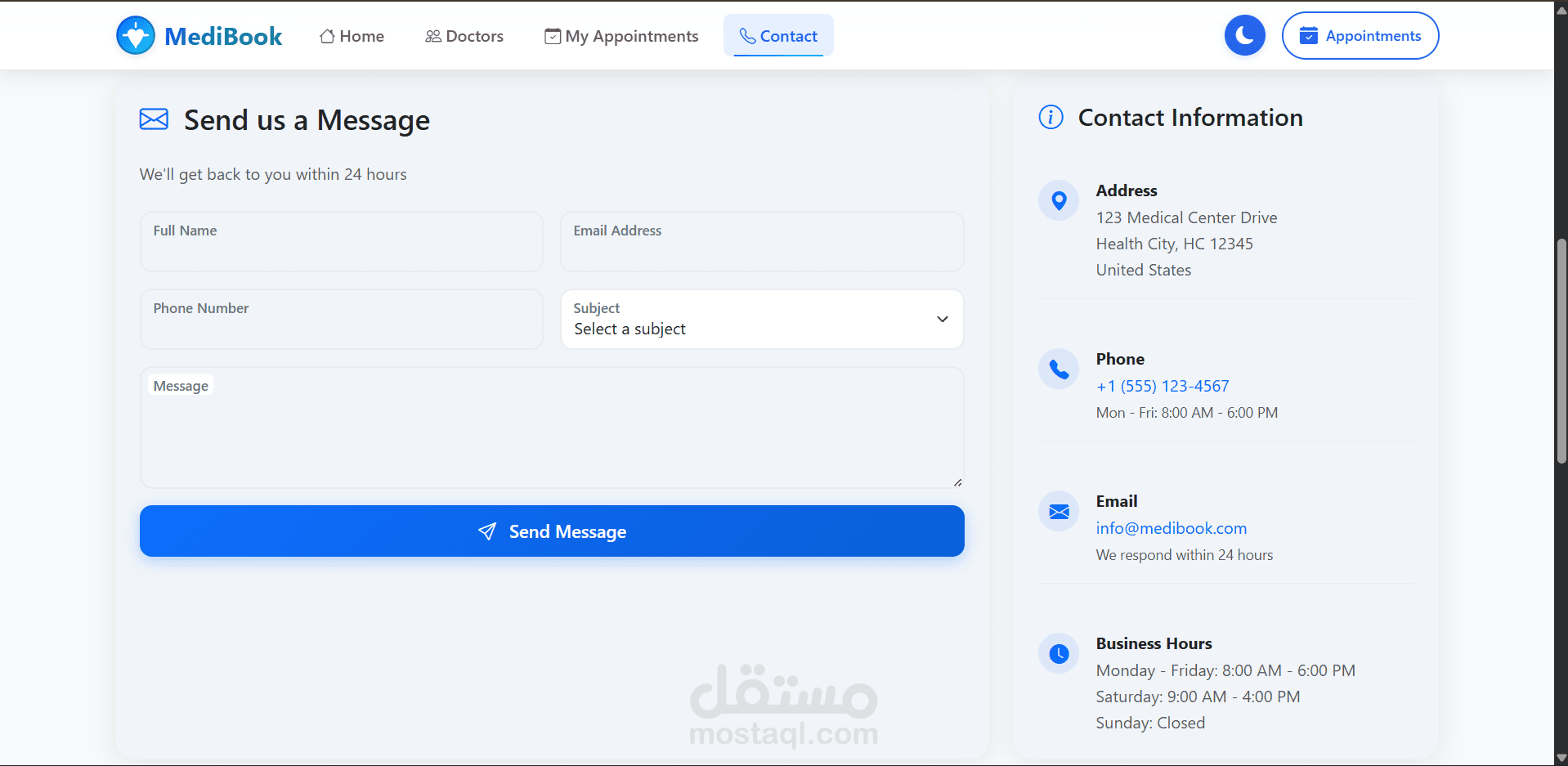This screenshot has width=1568, height=766.
Task: Click the "Business Hours" label
Action: 1154,643
